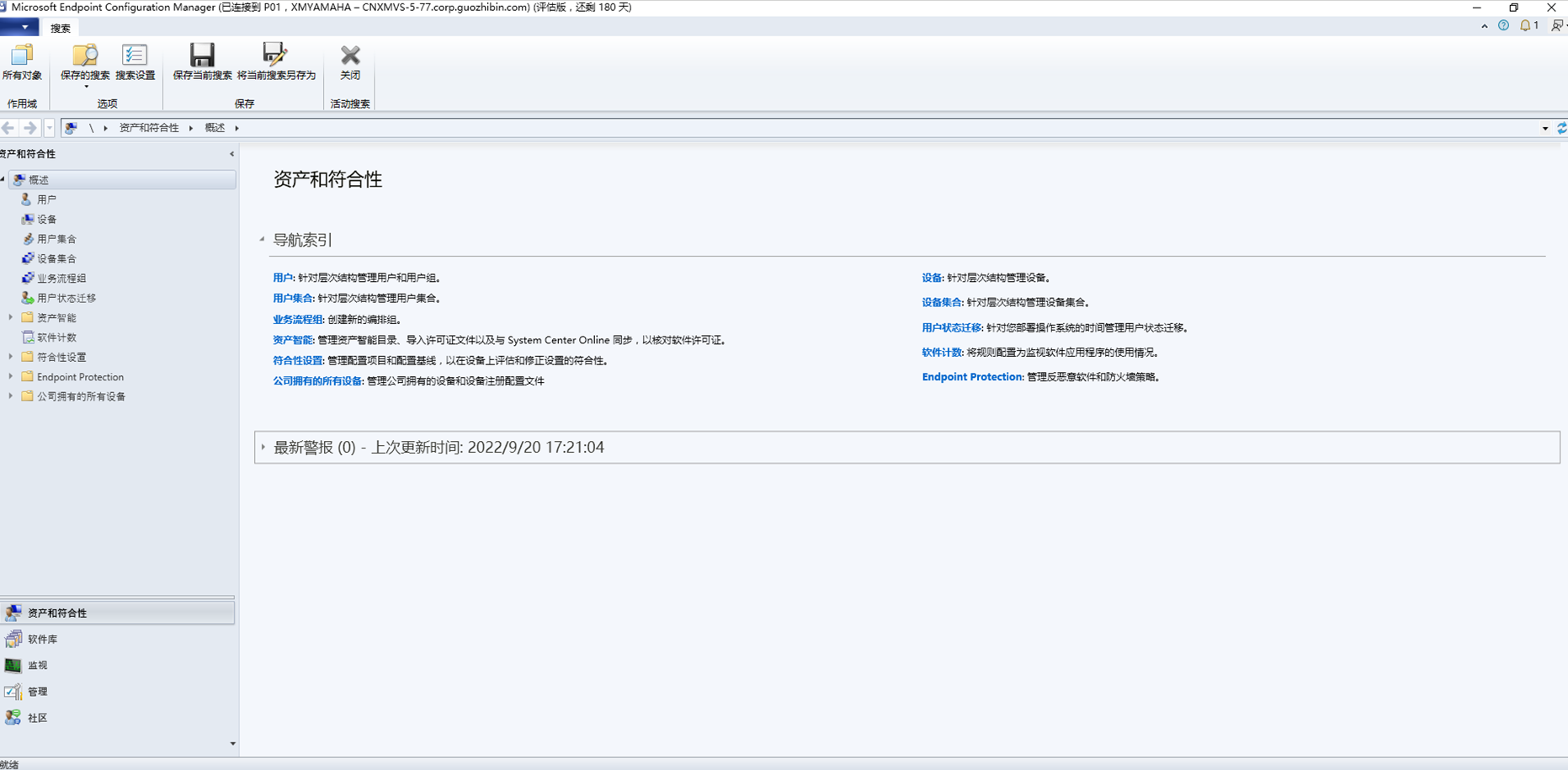Close the active search with 关闭
This screenshot has width=1568, height=770.
350,62
